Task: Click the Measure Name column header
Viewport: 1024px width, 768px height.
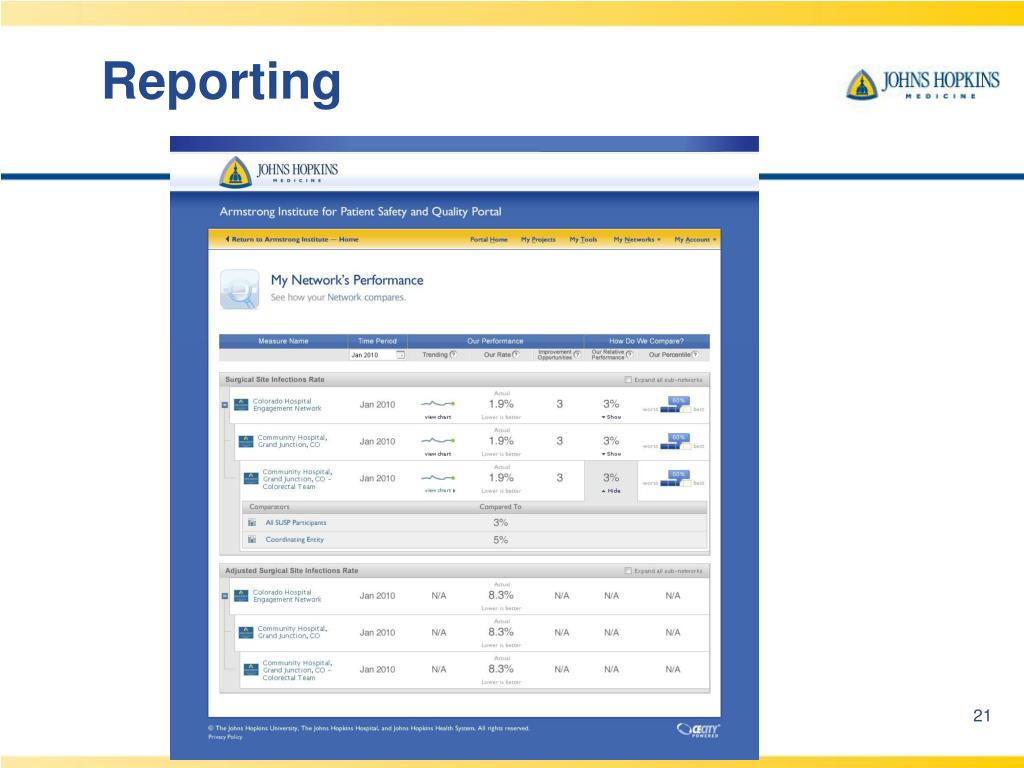Action: click(283, 341)
